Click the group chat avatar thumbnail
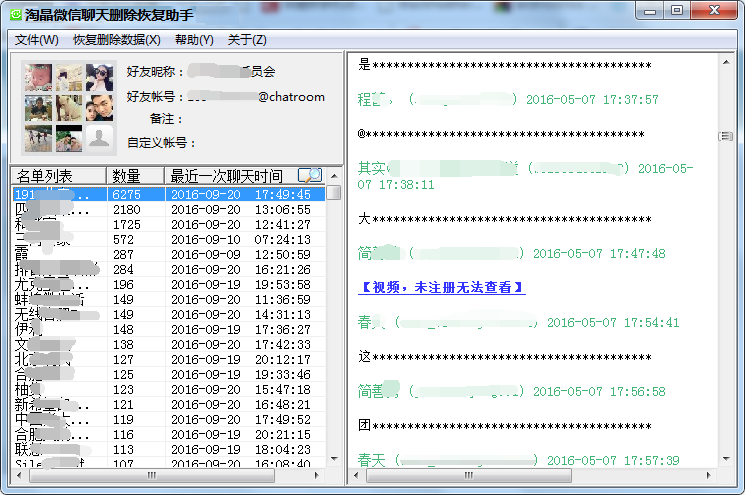Viewport: 745px width, 495px height. coord(69,108)
